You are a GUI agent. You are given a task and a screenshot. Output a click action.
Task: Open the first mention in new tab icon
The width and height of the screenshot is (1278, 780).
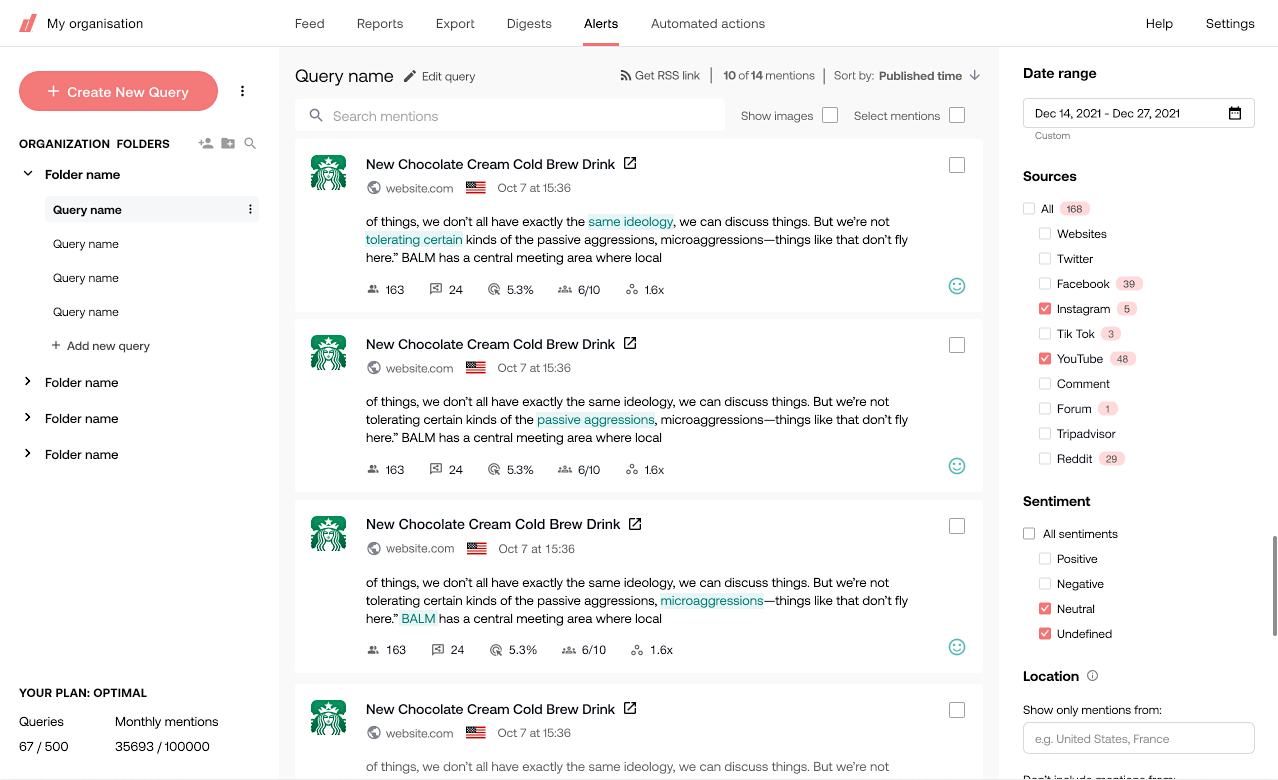coord(630,163)
